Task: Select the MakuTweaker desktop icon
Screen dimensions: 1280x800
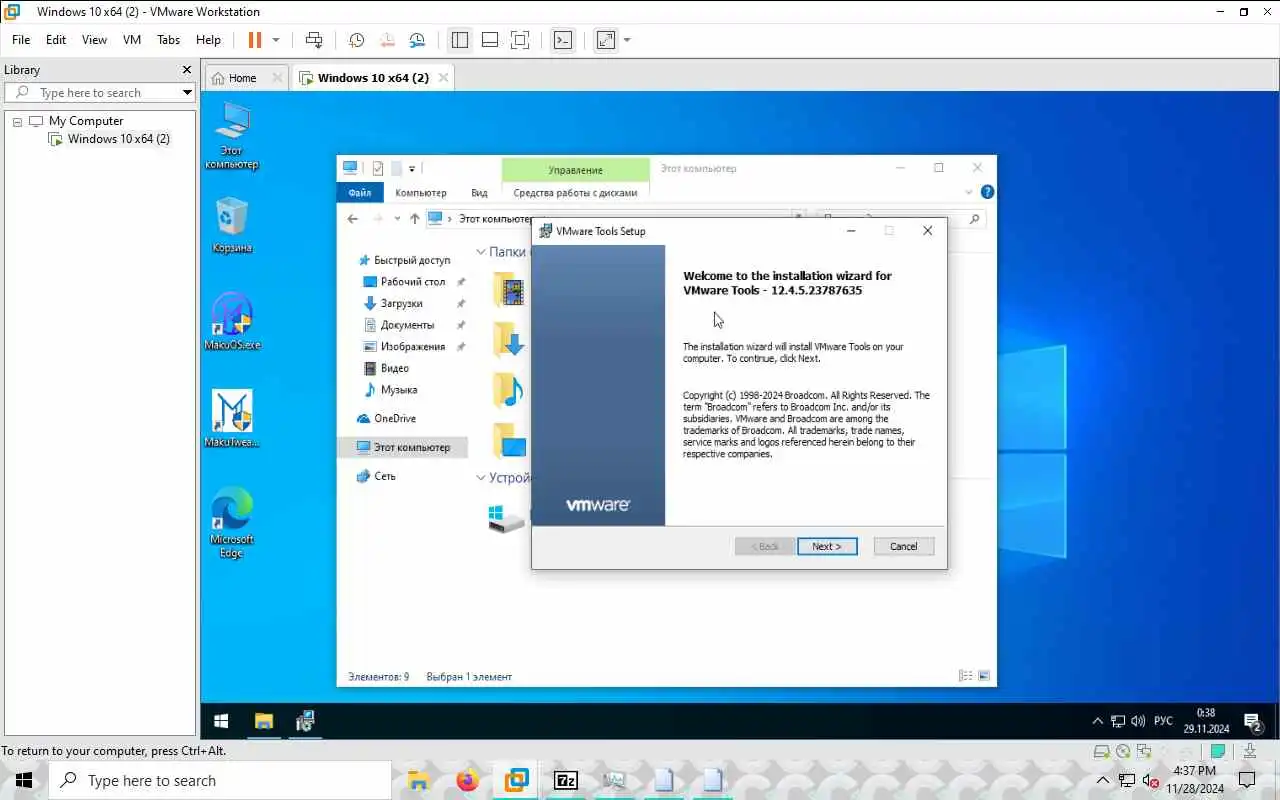Action: 232,418
